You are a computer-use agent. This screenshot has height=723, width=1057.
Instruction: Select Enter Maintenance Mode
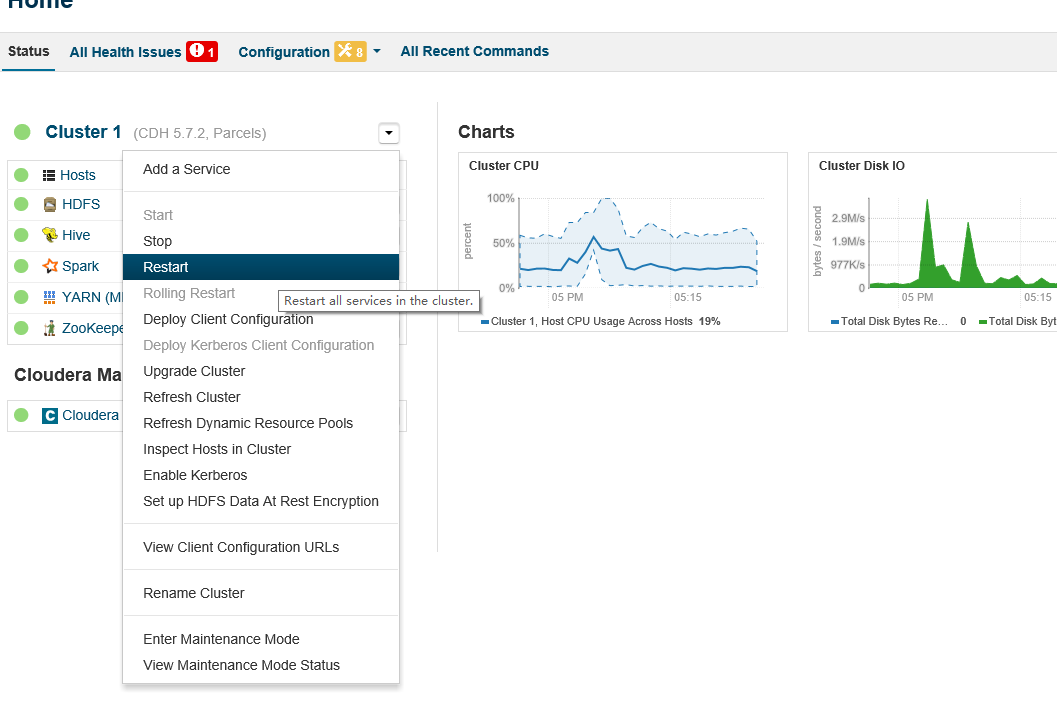tap(261, 639)
